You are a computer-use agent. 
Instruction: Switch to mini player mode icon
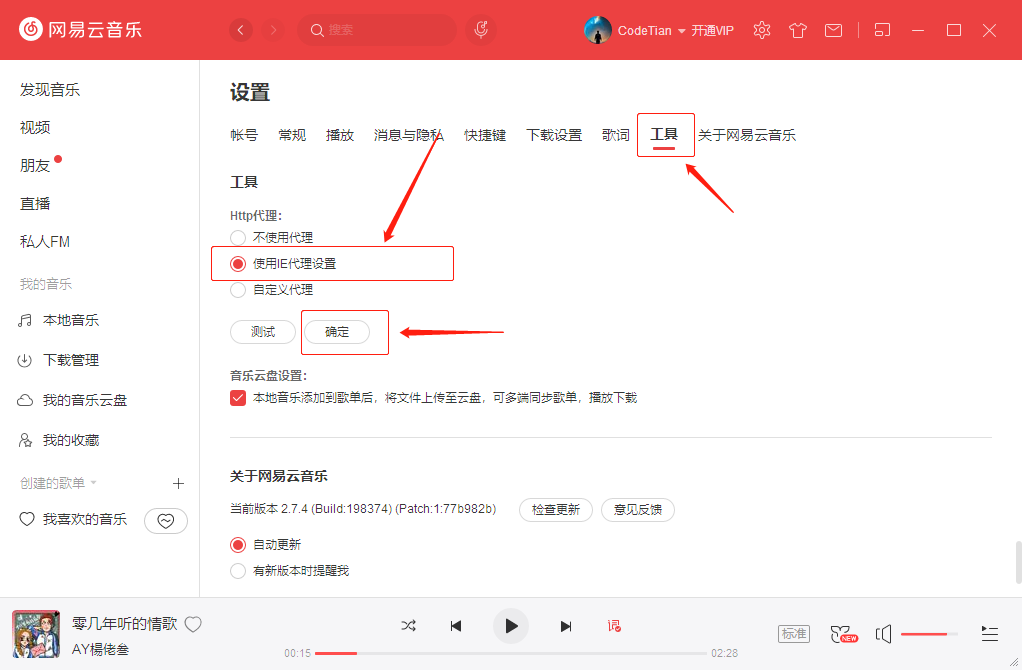tap(882, 30)
